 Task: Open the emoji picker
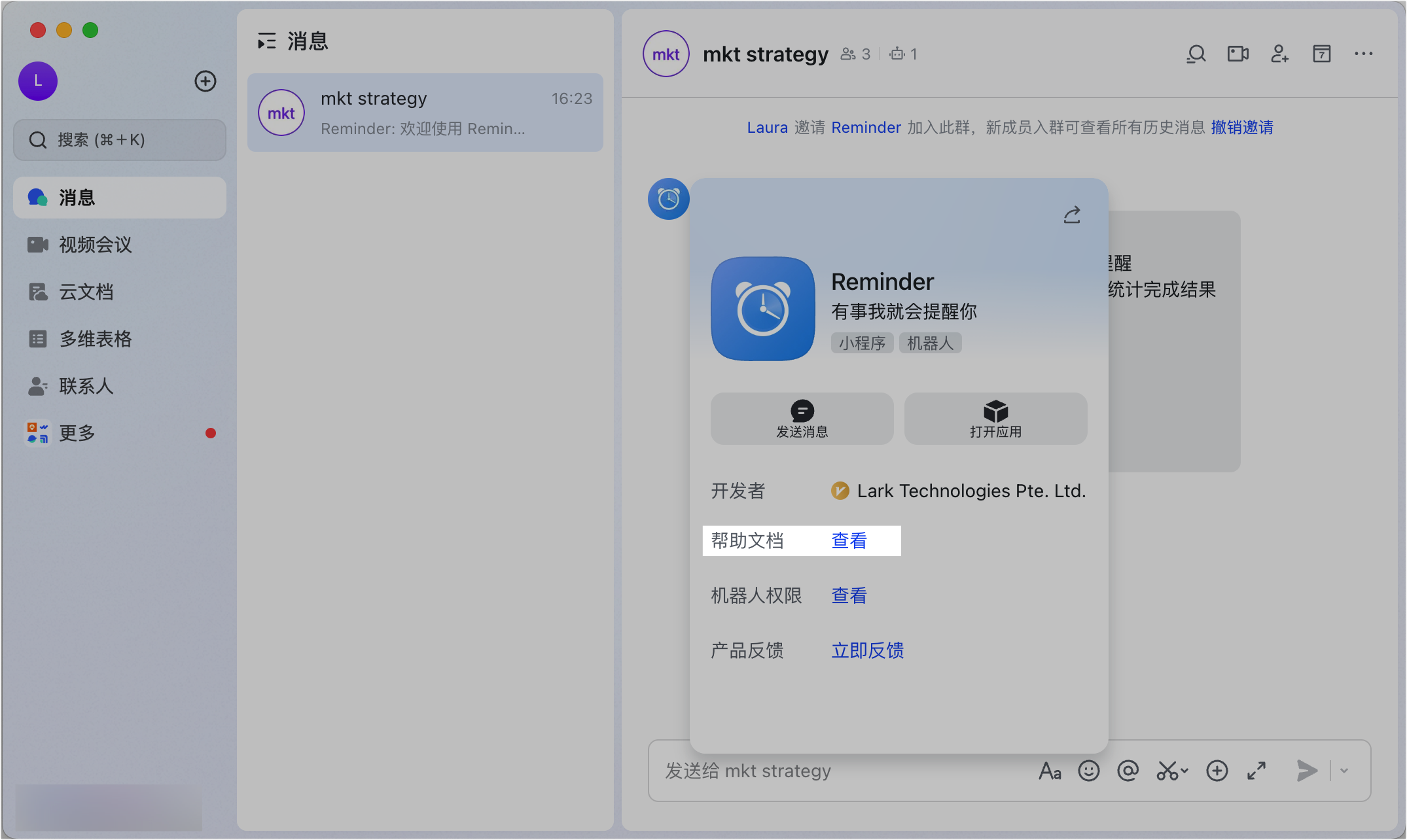pyautogui.click(x=1089, y=771)
